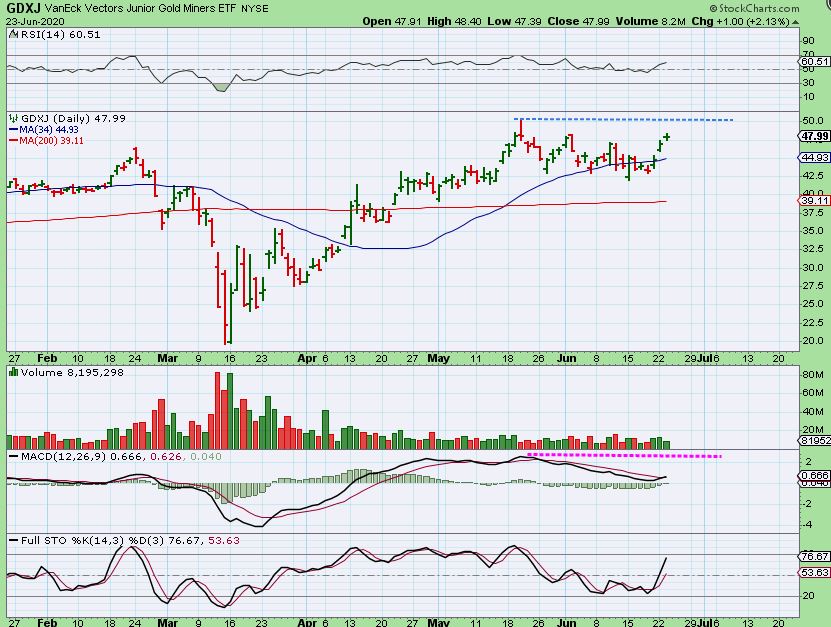Click the 50.0 price axis label

[813, 121]
